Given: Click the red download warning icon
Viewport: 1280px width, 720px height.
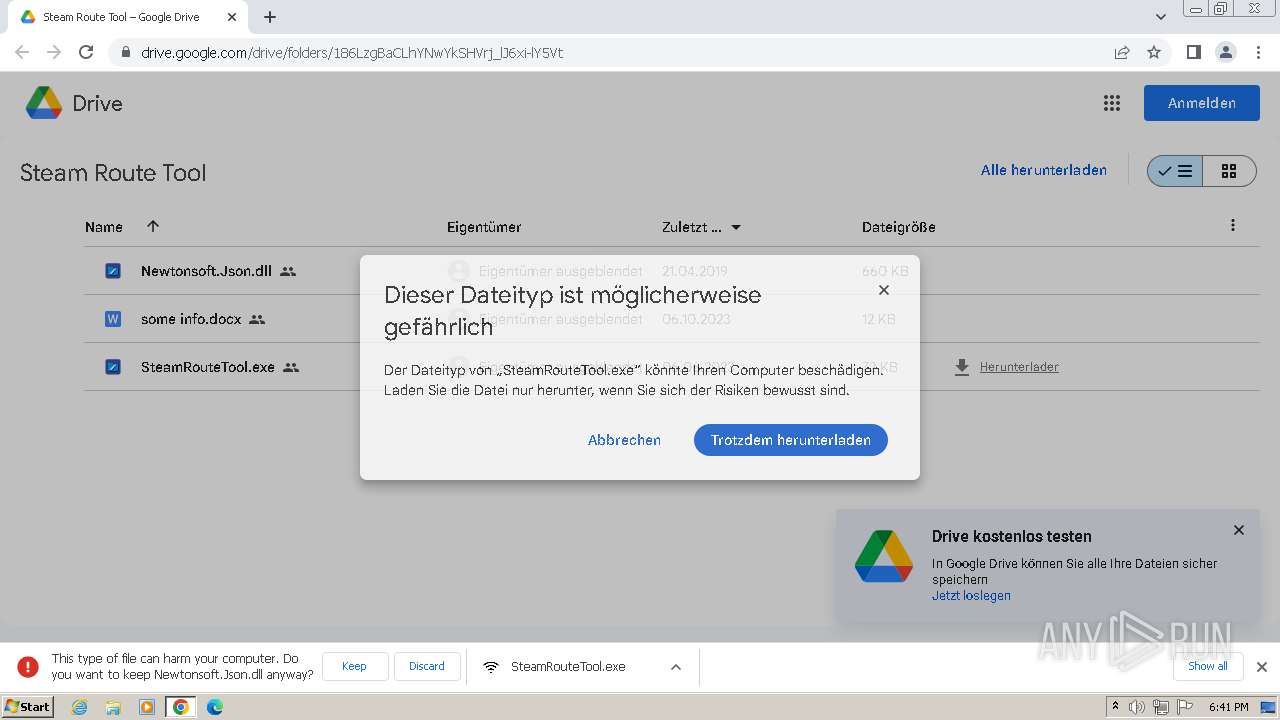Looking at the screenshot, I should tap(28, 666).
